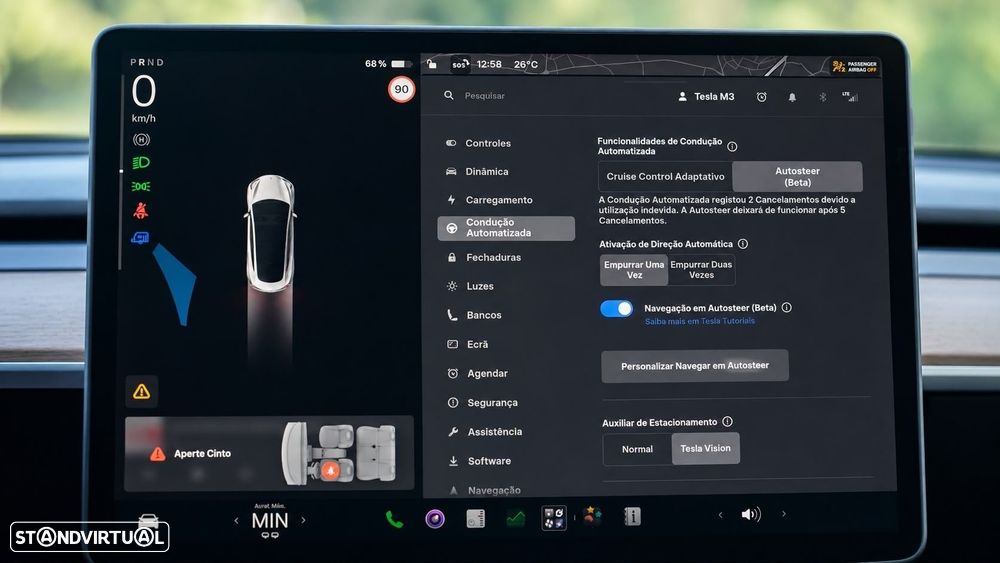
Task: Open the Phone app
Action: point(394,519)
